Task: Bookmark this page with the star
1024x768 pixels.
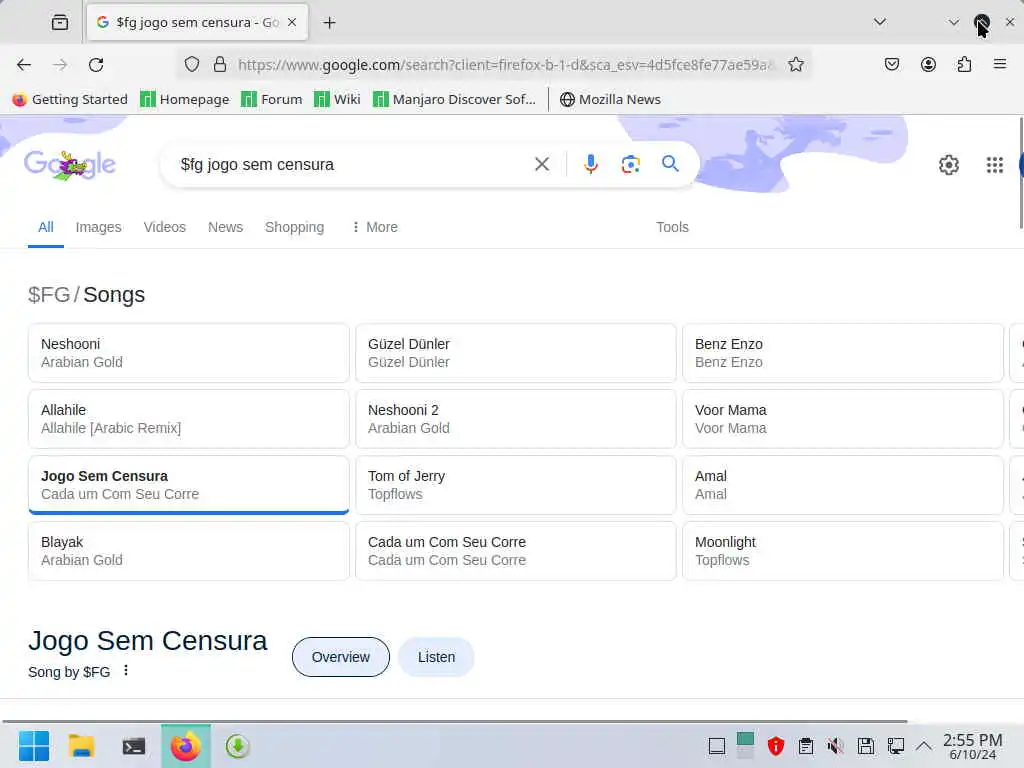Action: tap(795, 64)
